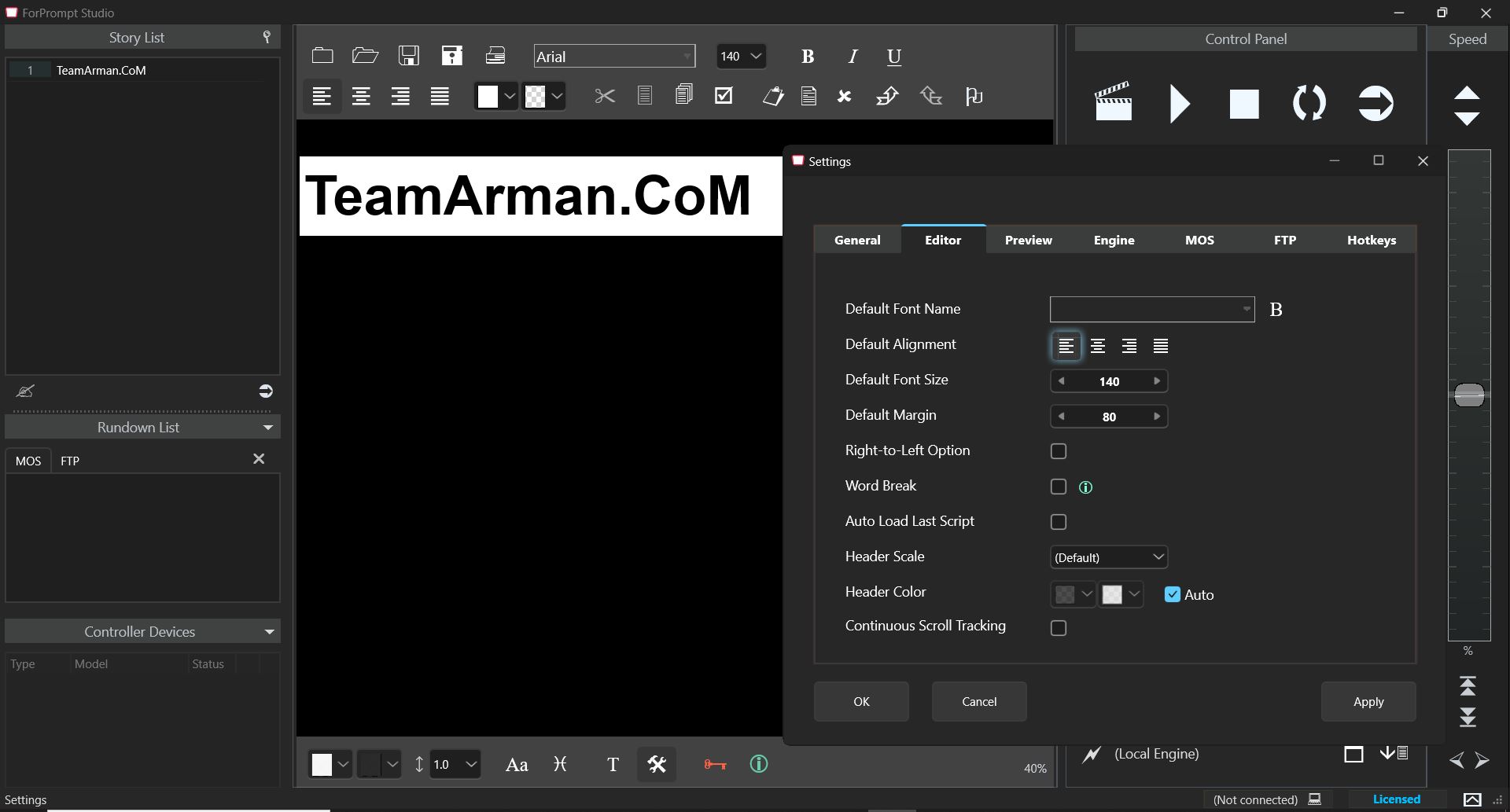Click the New script icon in toolbar
The image size is (1510, 812).
(x=322, y=55)
